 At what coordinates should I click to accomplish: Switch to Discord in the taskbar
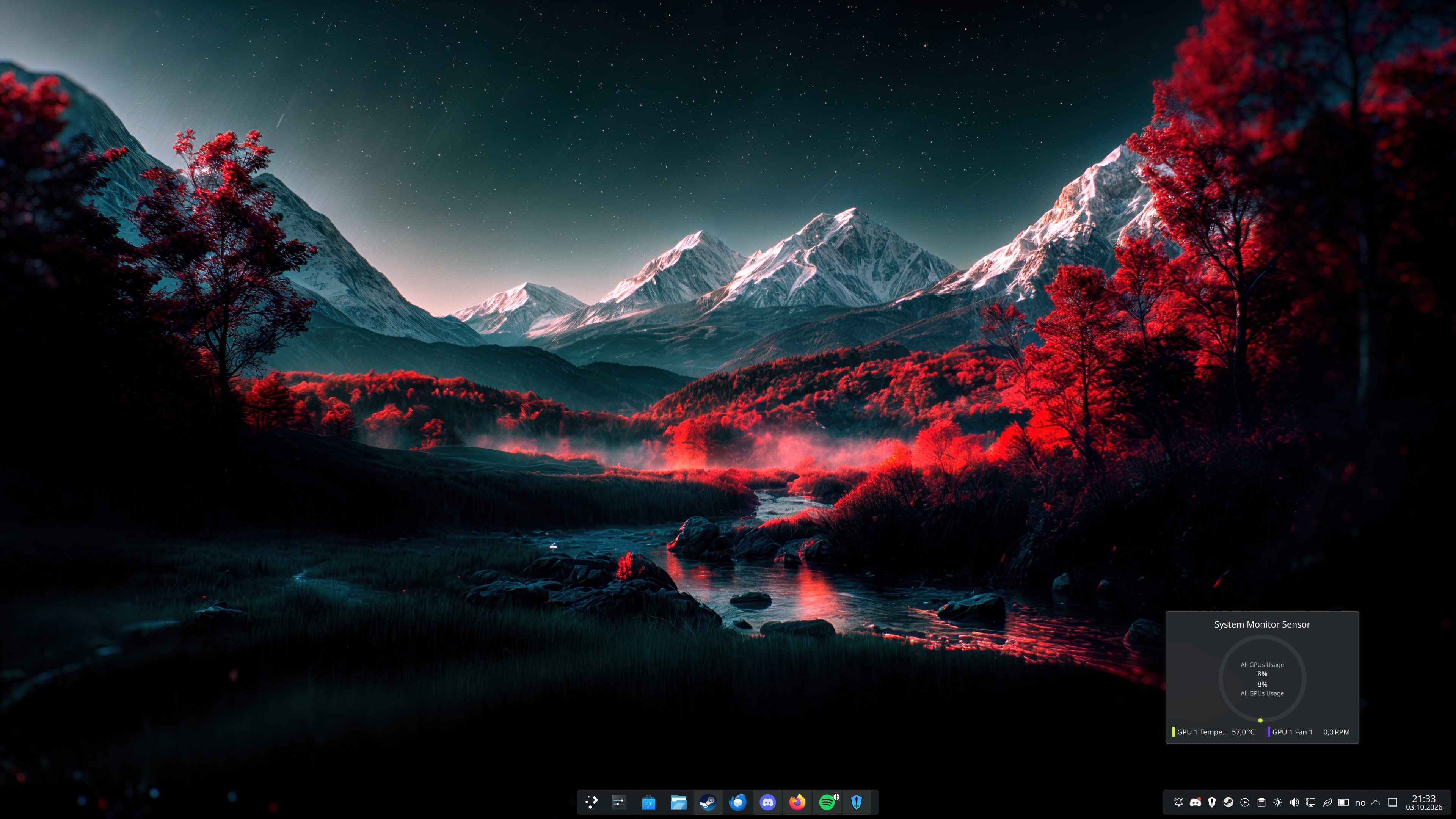(x=767, y=802)
